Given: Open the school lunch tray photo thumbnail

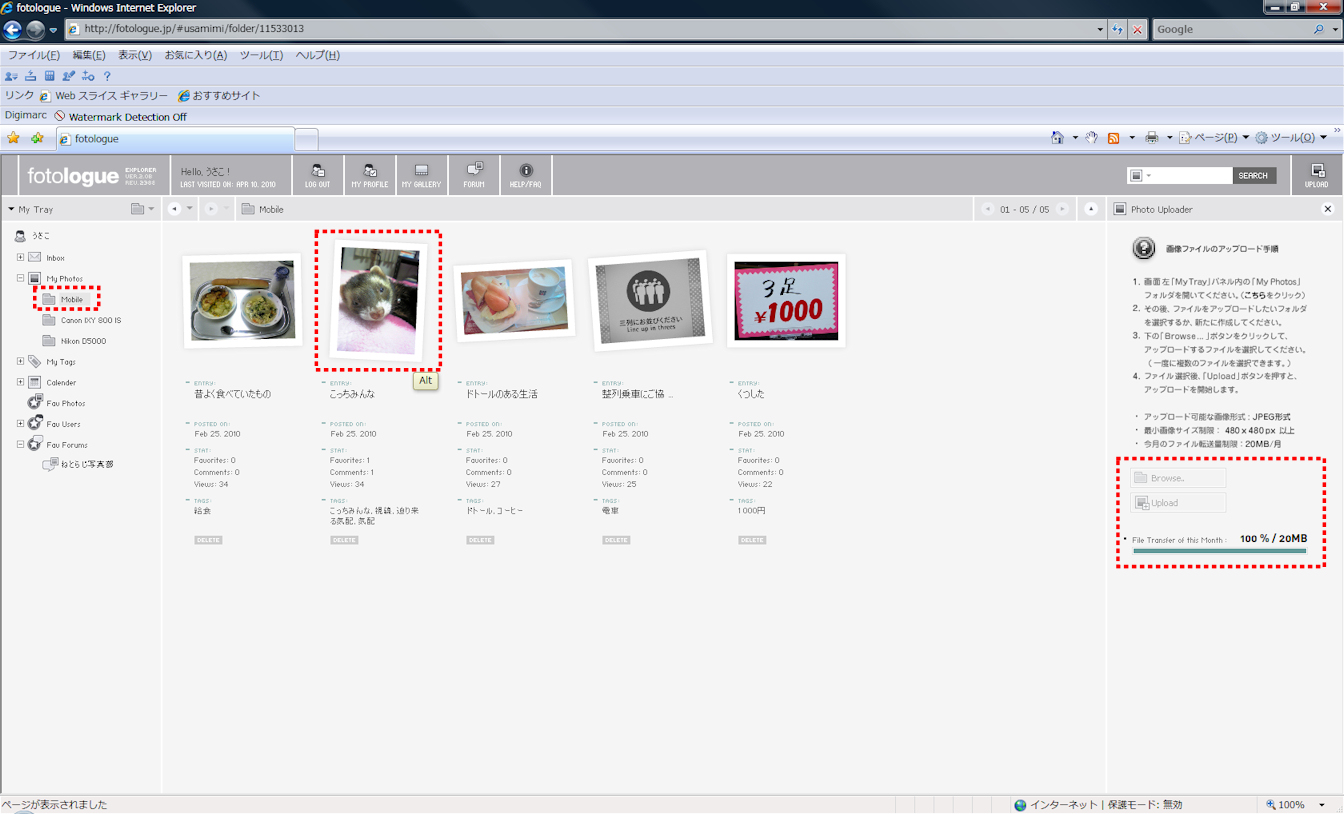Looking at the screenshot, I should pos(242,301).
